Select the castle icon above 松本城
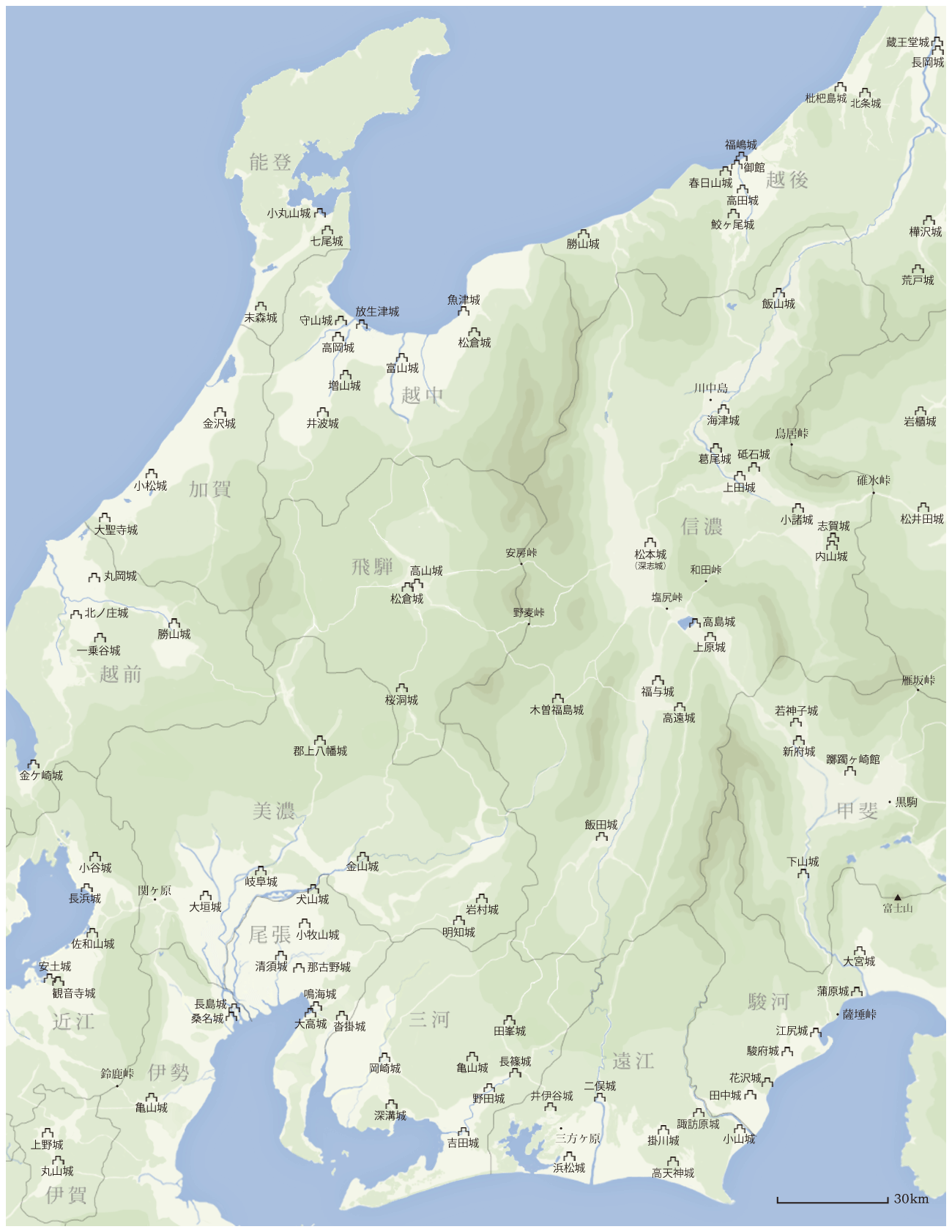Viewport: 952px width, 1232px height. coord(650,543)
